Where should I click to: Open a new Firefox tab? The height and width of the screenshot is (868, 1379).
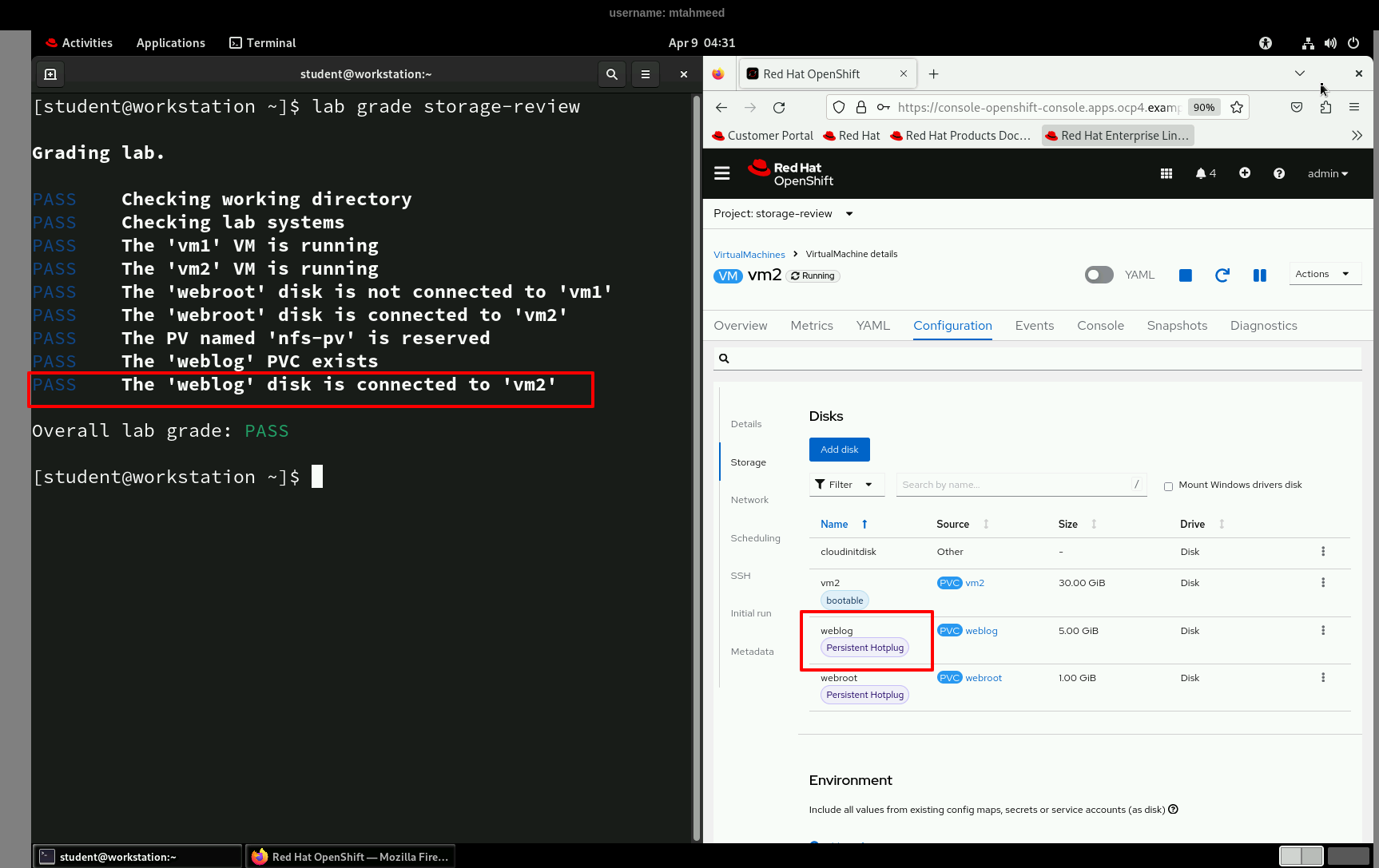tap(933, 74)
